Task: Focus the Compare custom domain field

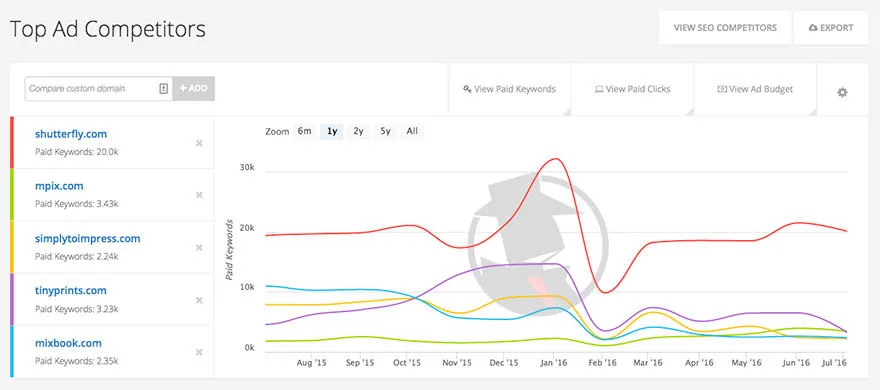Action: tap(99, 89)
